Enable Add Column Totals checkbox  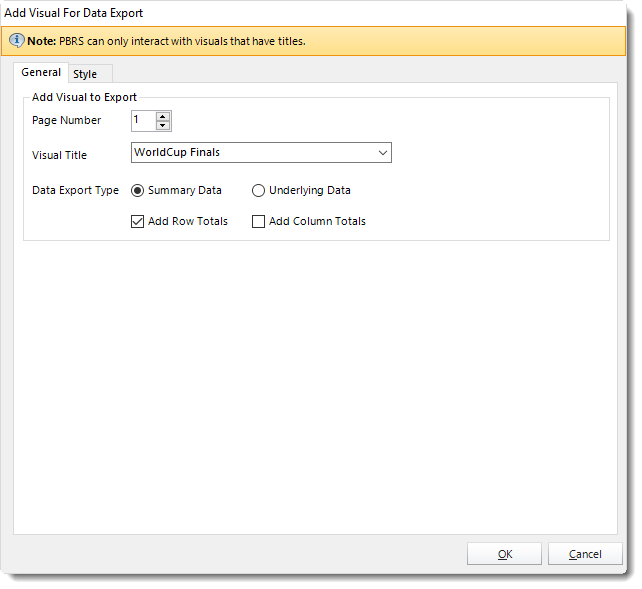(x=258, y=221)
